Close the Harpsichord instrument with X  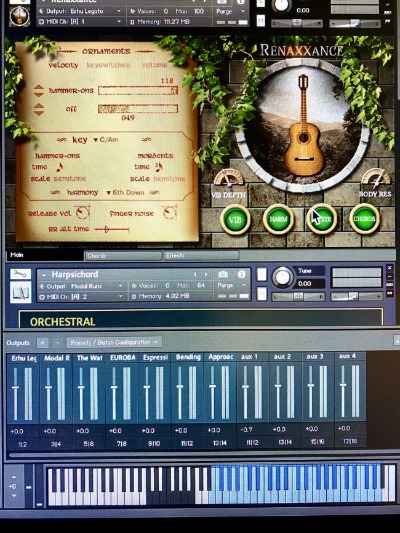pyautogui.click(x=389, y=268)
